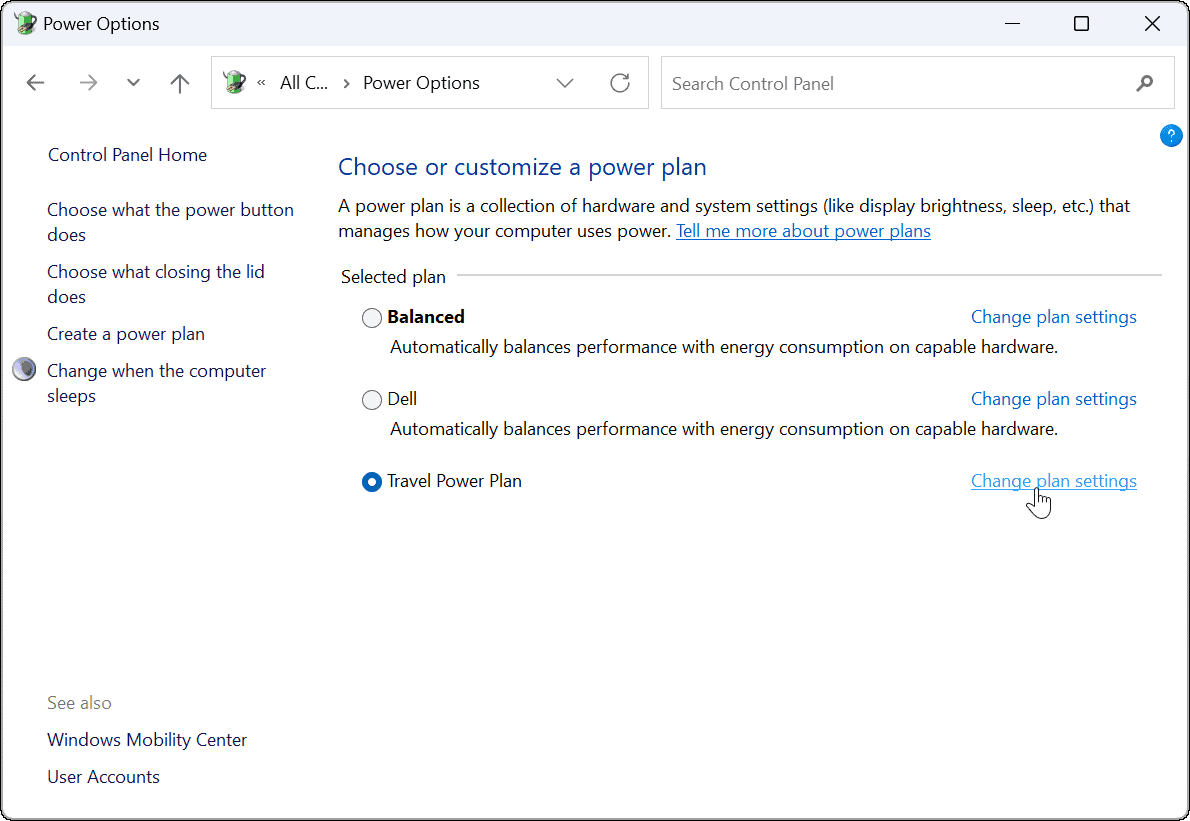
Task: Click the Control Panel icon in address bar
Action: tap(233, 83)
